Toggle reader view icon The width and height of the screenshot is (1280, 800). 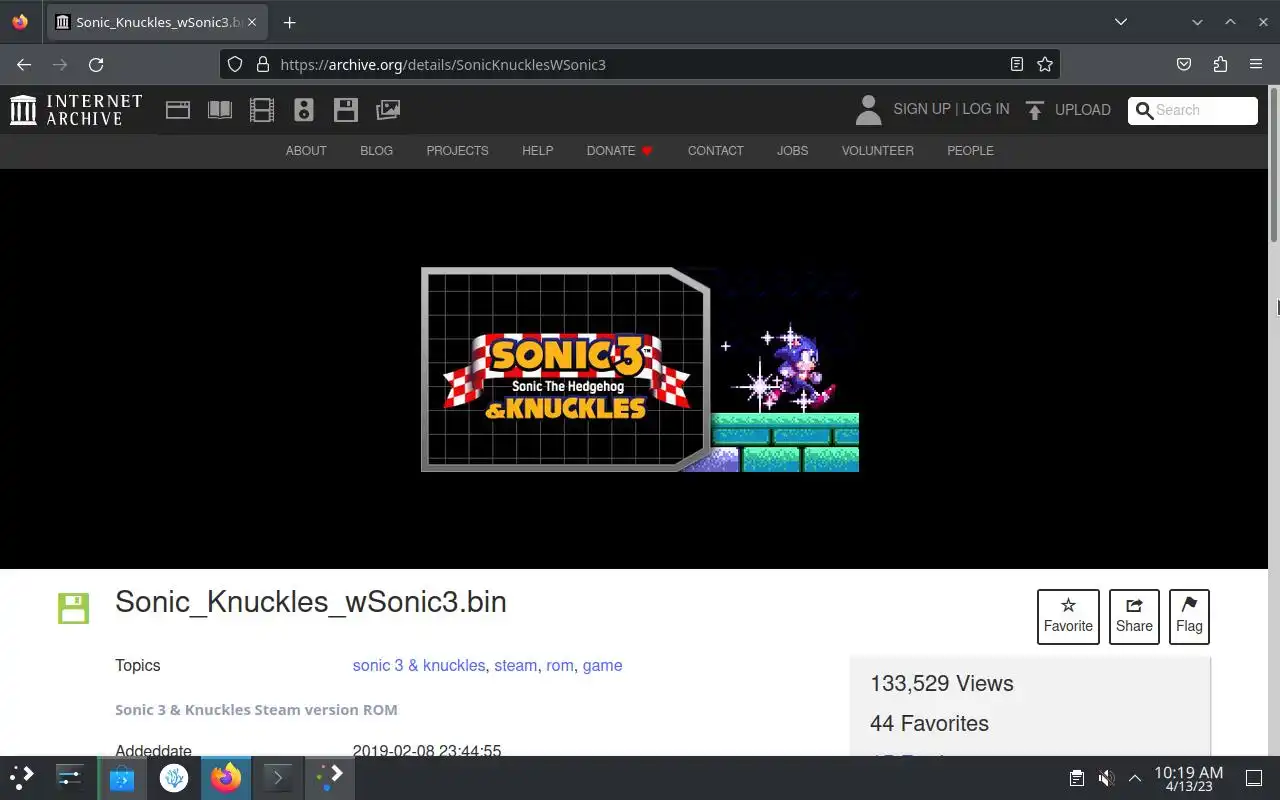coord(1017,64)
